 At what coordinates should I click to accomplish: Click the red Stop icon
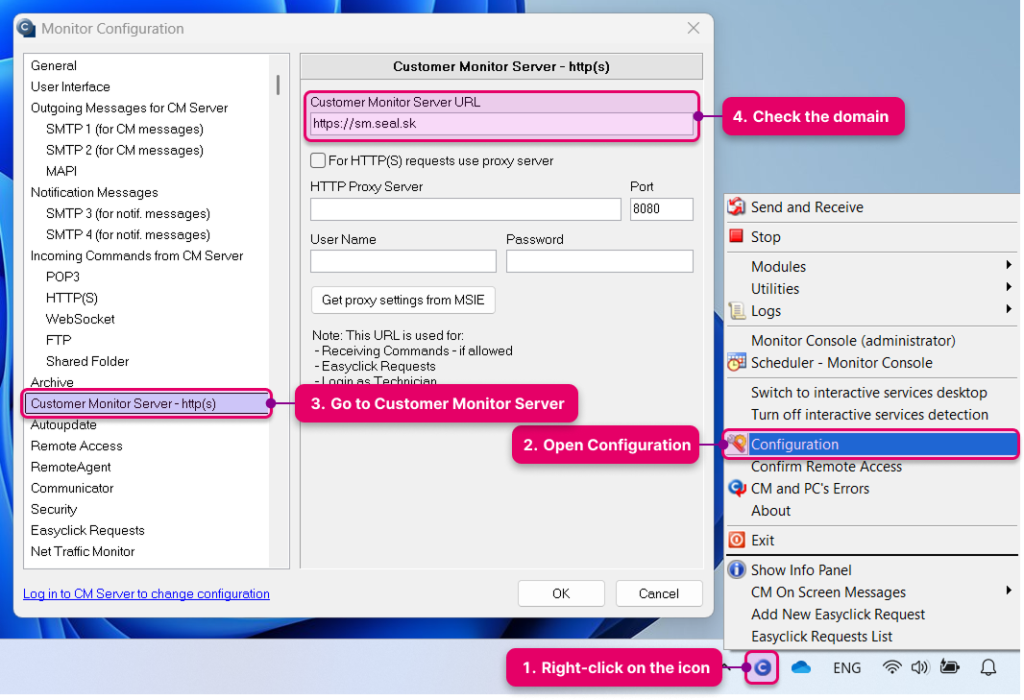click(x=736, y=237)
